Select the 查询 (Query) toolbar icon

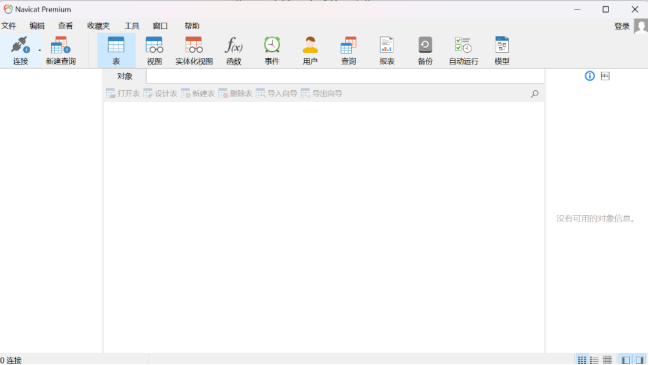[349, 50]
